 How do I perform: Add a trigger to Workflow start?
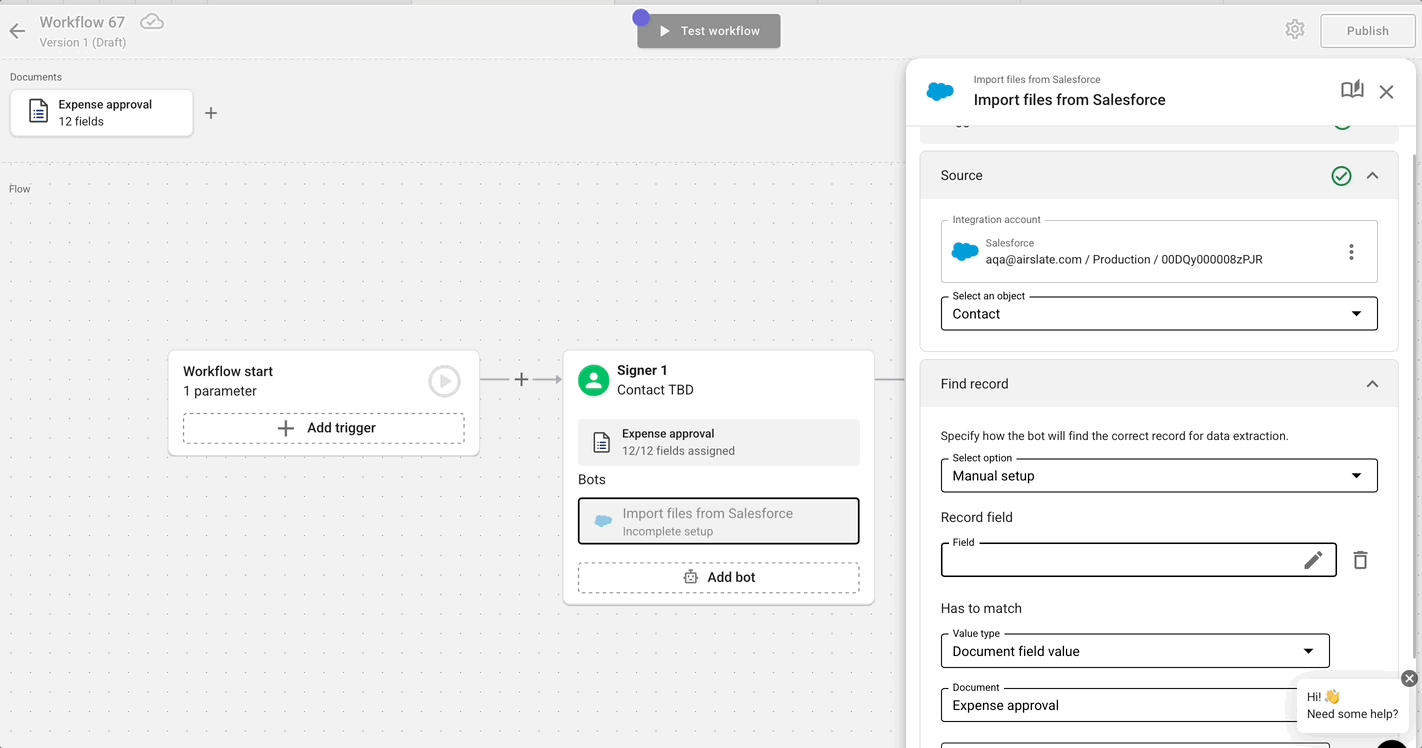(x=323, y=428)
